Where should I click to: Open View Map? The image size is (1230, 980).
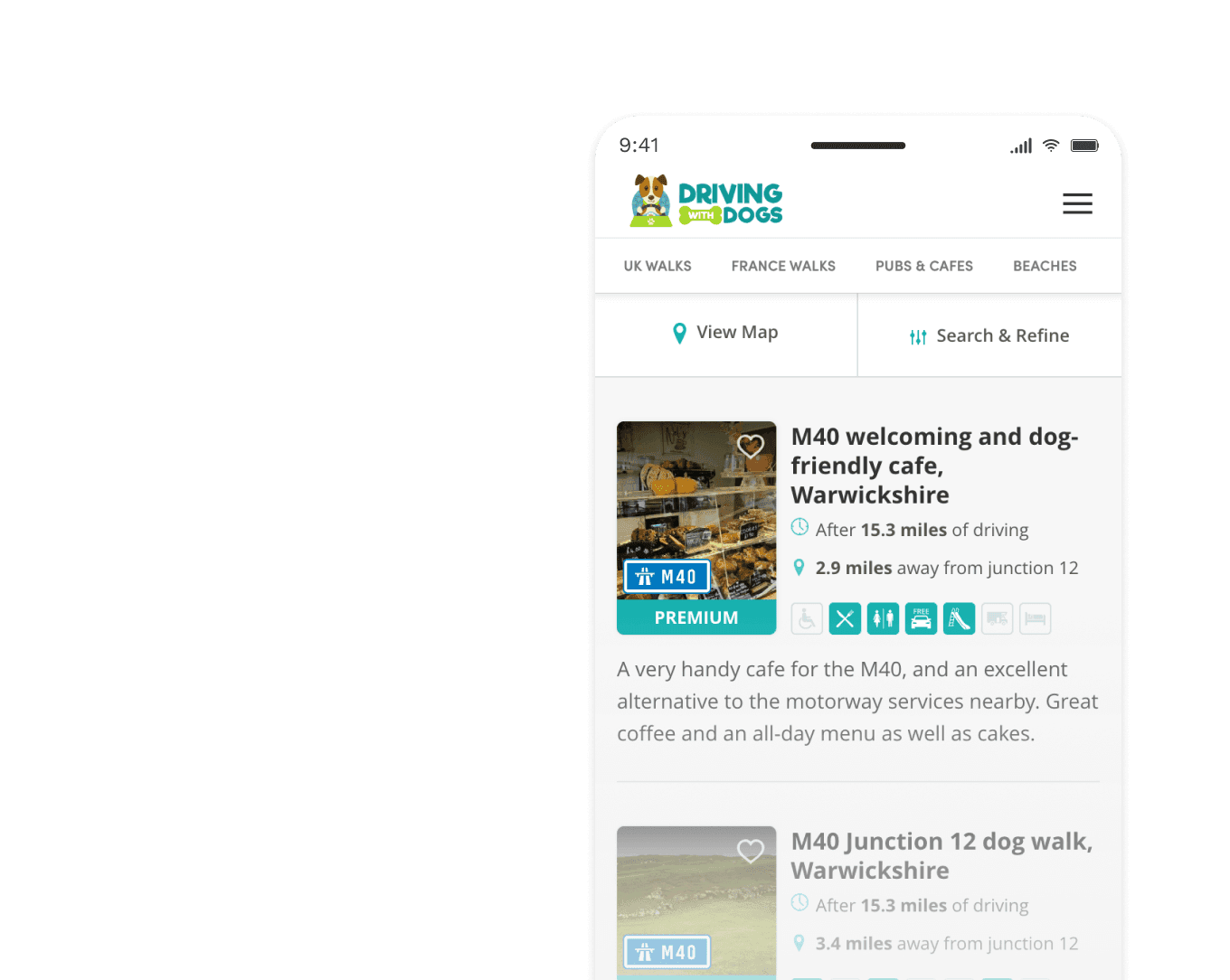pos(725,334)
